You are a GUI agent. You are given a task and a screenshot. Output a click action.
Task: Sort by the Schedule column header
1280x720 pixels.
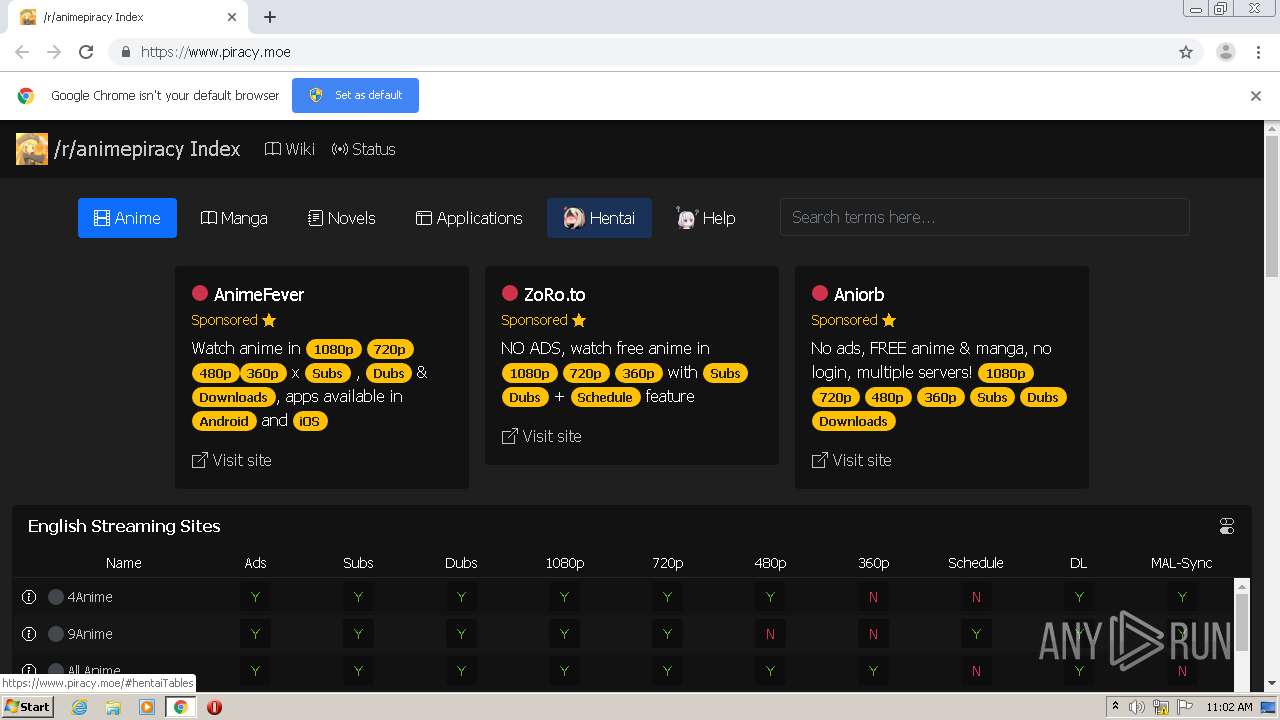[x=976, y=563]
